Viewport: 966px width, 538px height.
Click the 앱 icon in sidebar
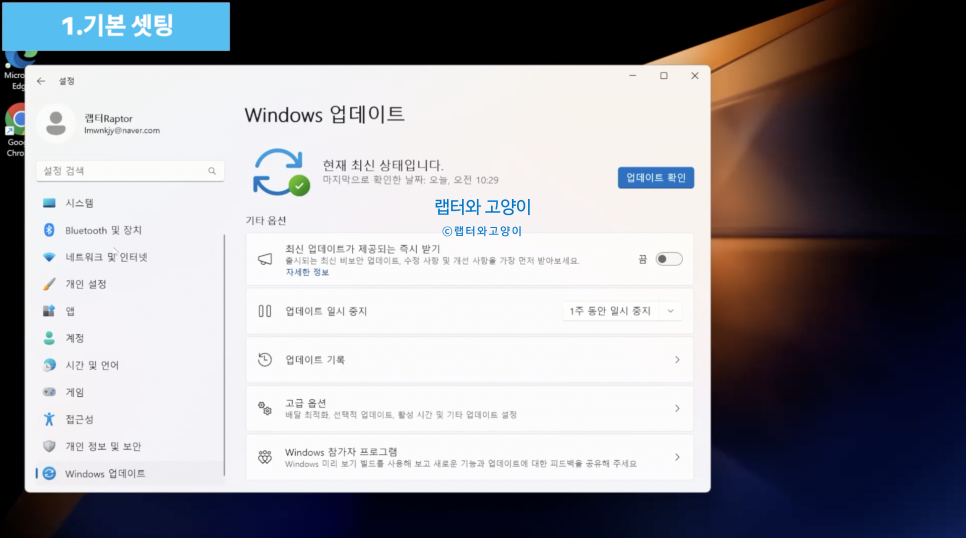(49, 311)
